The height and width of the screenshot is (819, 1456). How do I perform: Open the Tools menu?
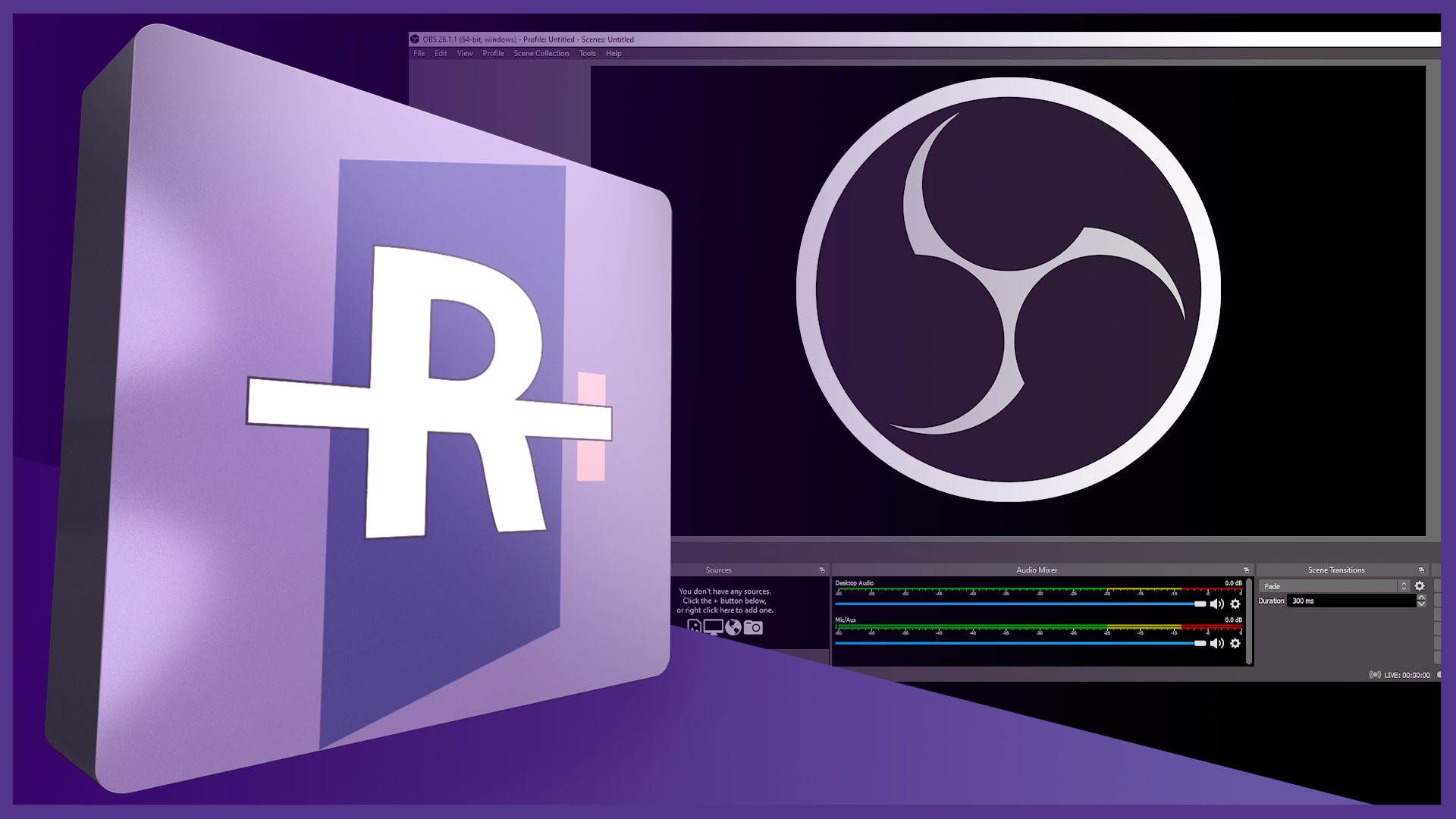coord(588,54)
